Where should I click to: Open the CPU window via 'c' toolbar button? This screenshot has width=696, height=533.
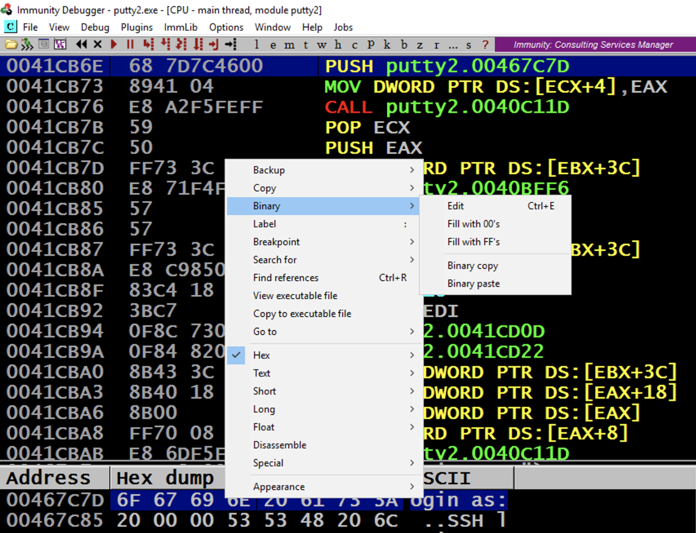coord(354,45)
